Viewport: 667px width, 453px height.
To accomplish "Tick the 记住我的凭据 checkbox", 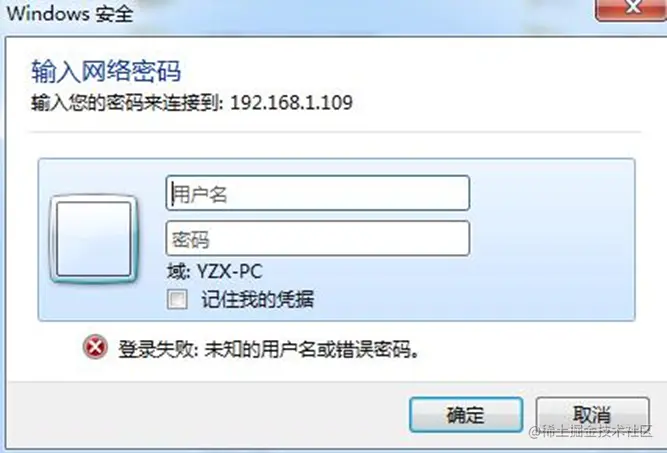I will pos(177,299).
